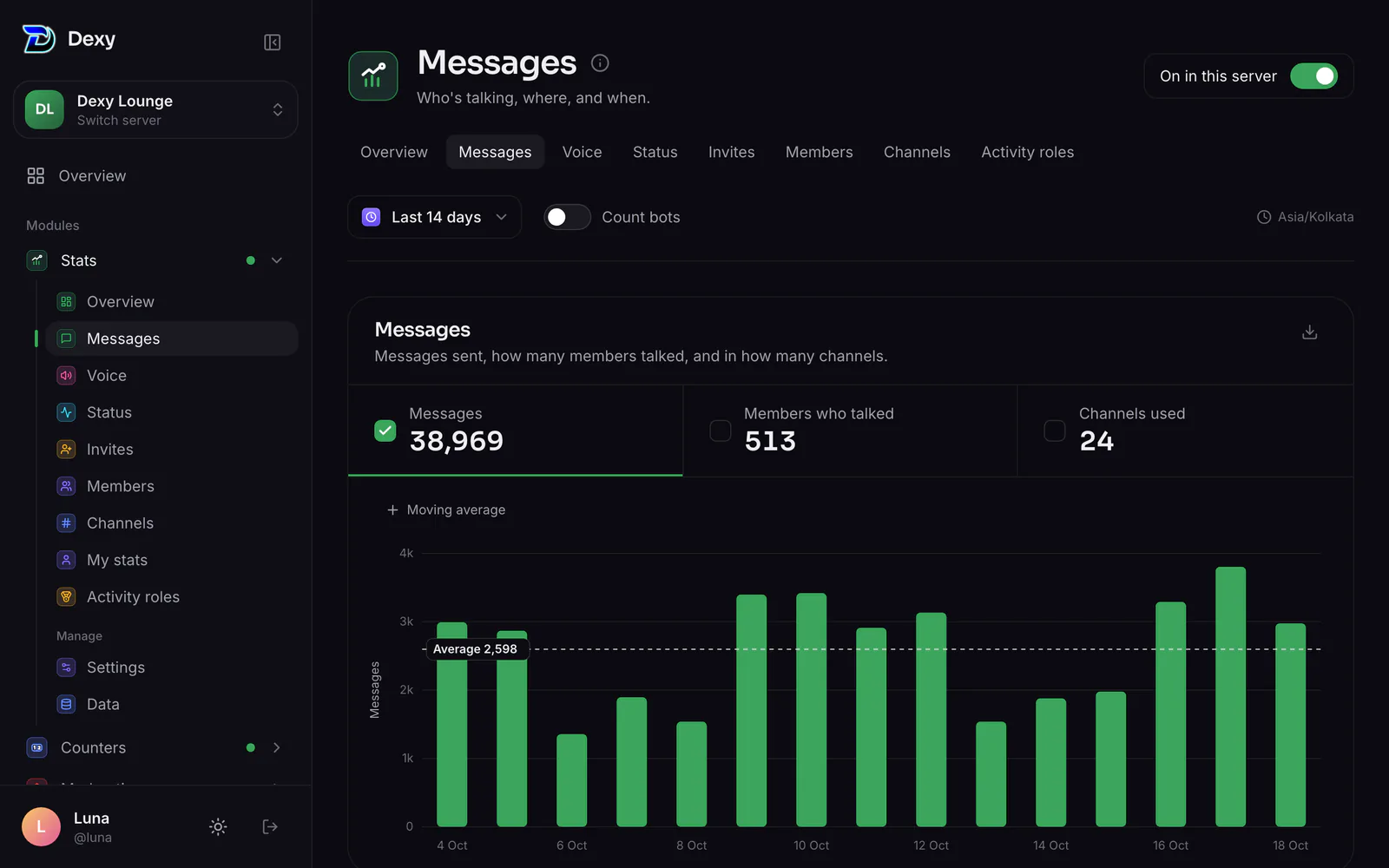The height and width of the screenshot is (868, 1389).
Task: Click the tallest bar for 17 Oct
Action: (x=1230, y=696)
